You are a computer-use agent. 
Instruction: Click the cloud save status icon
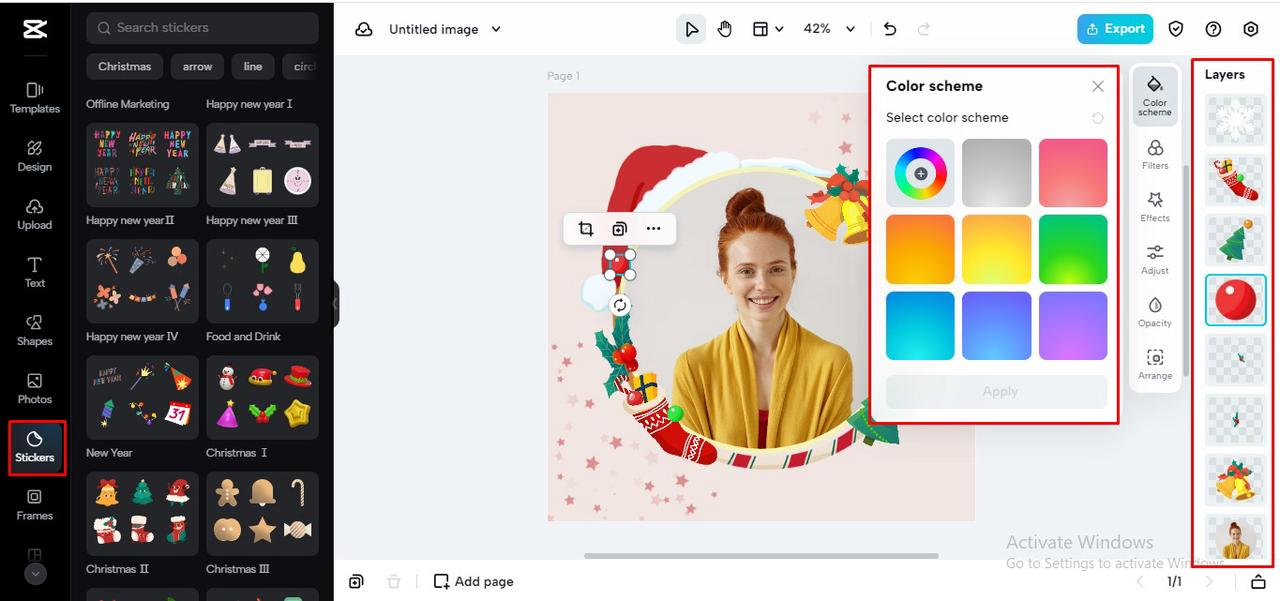click(x=364, y=30)
